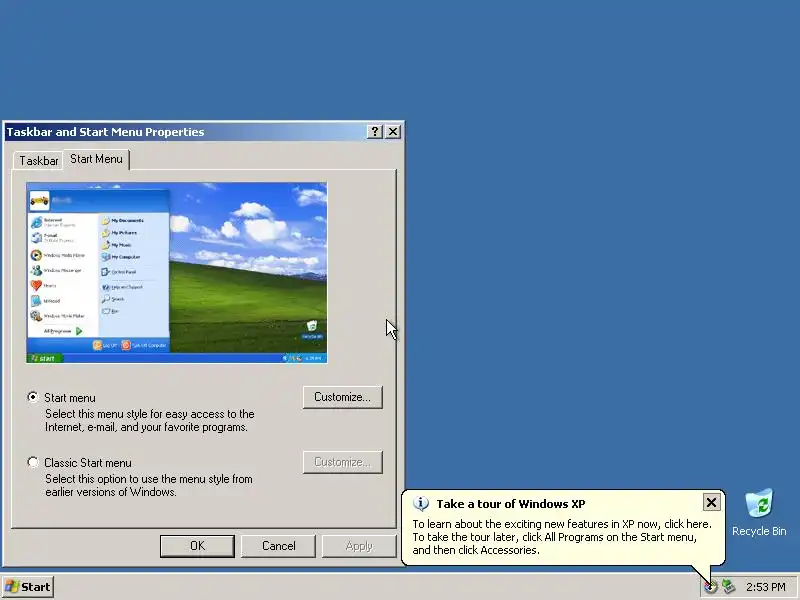Close the Taskbar and Start Menu Properties dialog
This screenshot has width=800, height=600.
[393, 132]
